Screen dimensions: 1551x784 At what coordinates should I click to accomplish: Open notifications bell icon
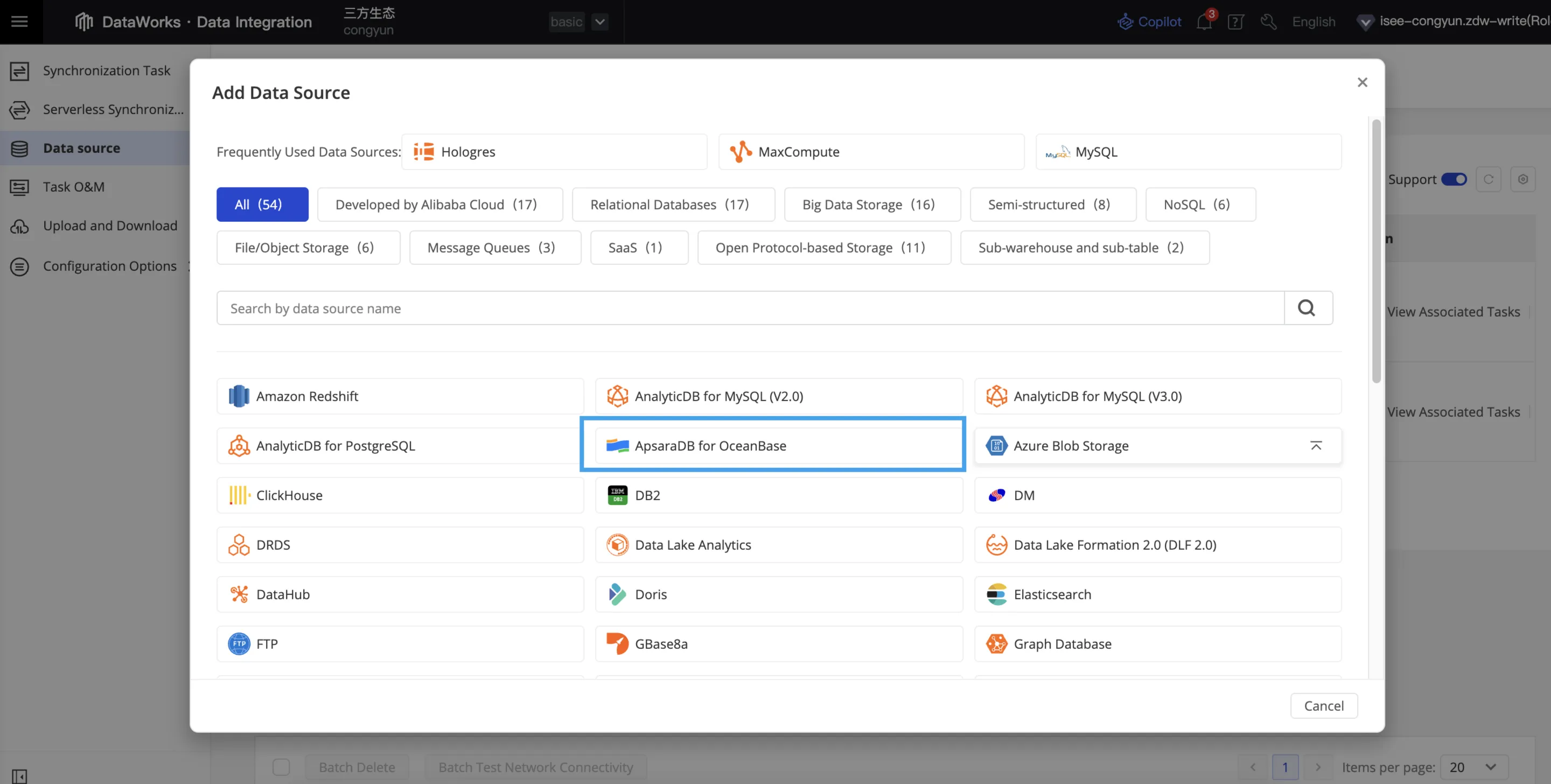(1204, 22)
